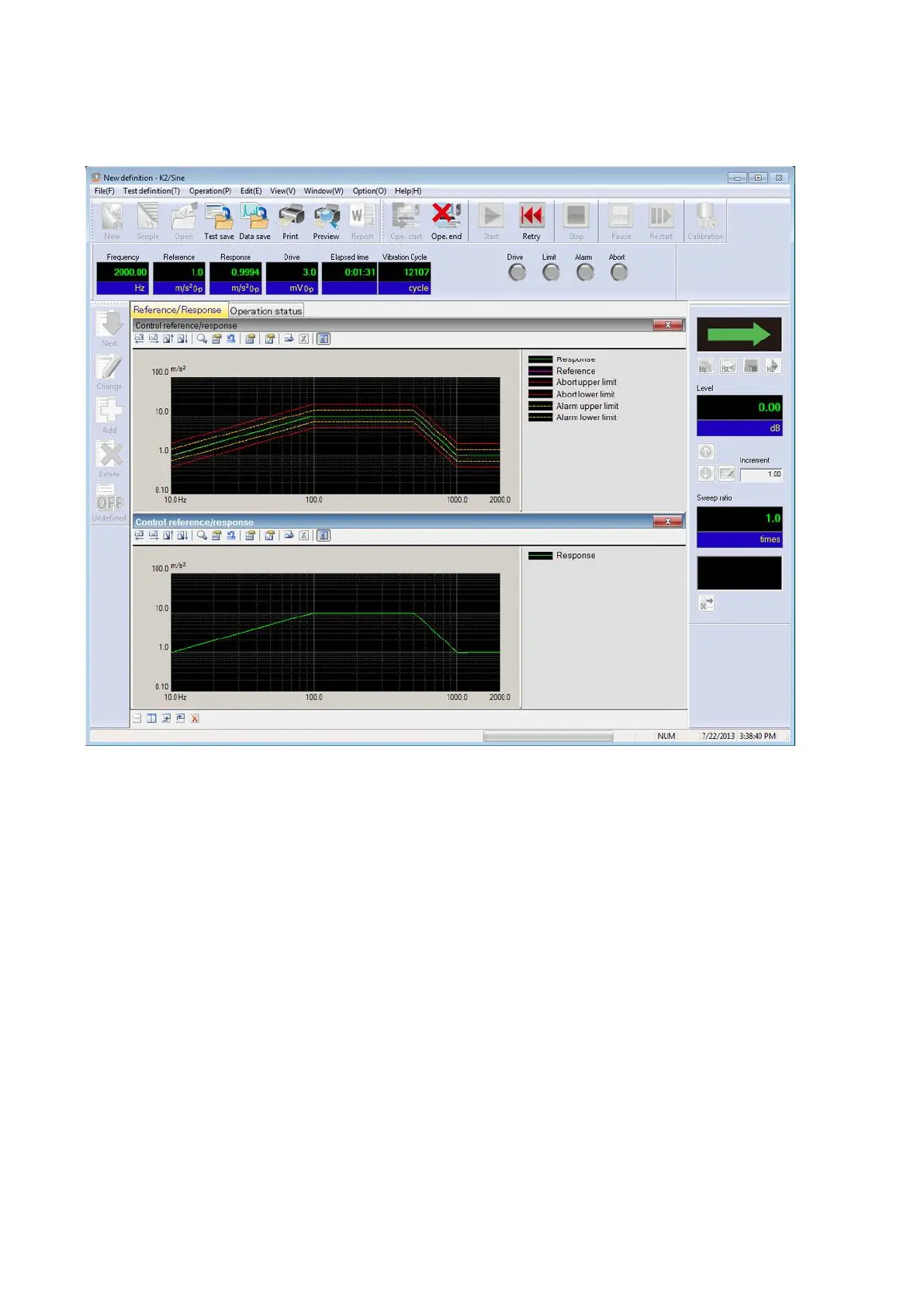Toggle the legend display icon in upper graph toolbar
Image resolution: width=924 pixels, height=1307 pixels.
(324, 339)
